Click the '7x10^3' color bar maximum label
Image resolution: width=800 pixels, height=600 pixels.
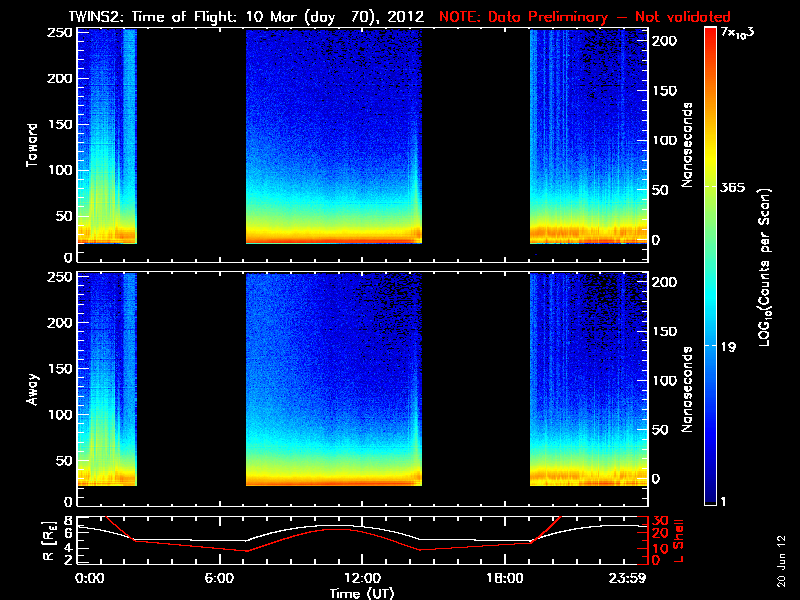(x=740, y=36)
